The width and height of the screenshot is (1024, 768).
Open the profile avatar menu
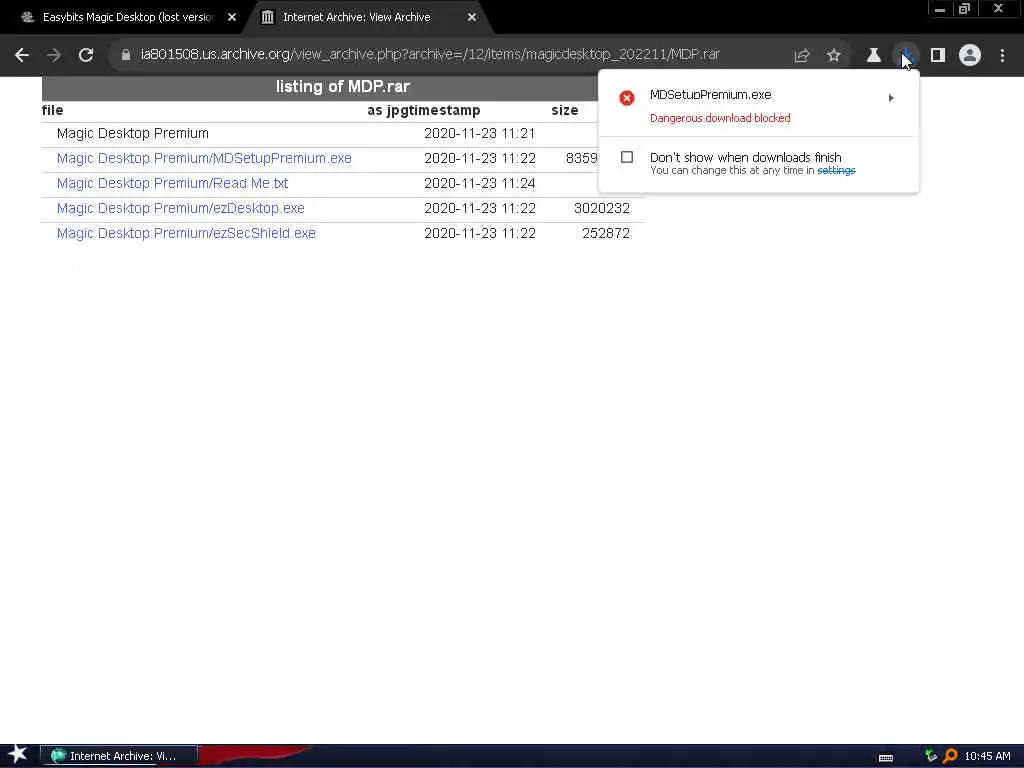point(969,55)
